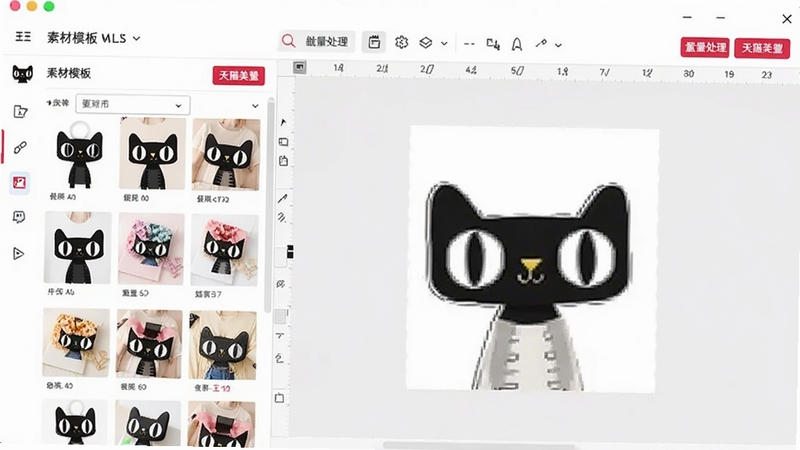Select the cat with golden bow thumbnail, third row

point(76,342)
